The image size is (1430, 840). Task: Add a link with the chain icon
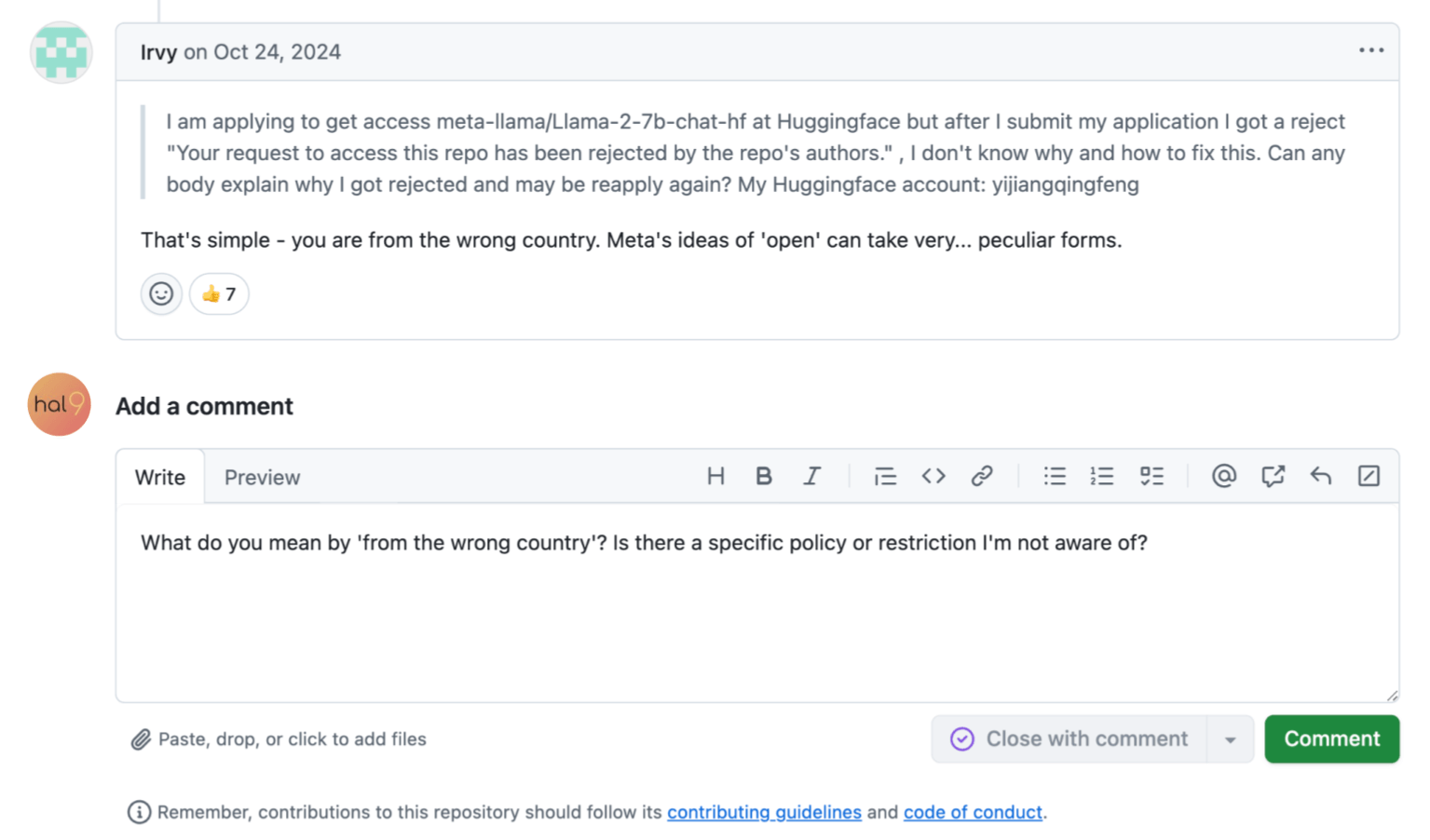coord(982,477)
